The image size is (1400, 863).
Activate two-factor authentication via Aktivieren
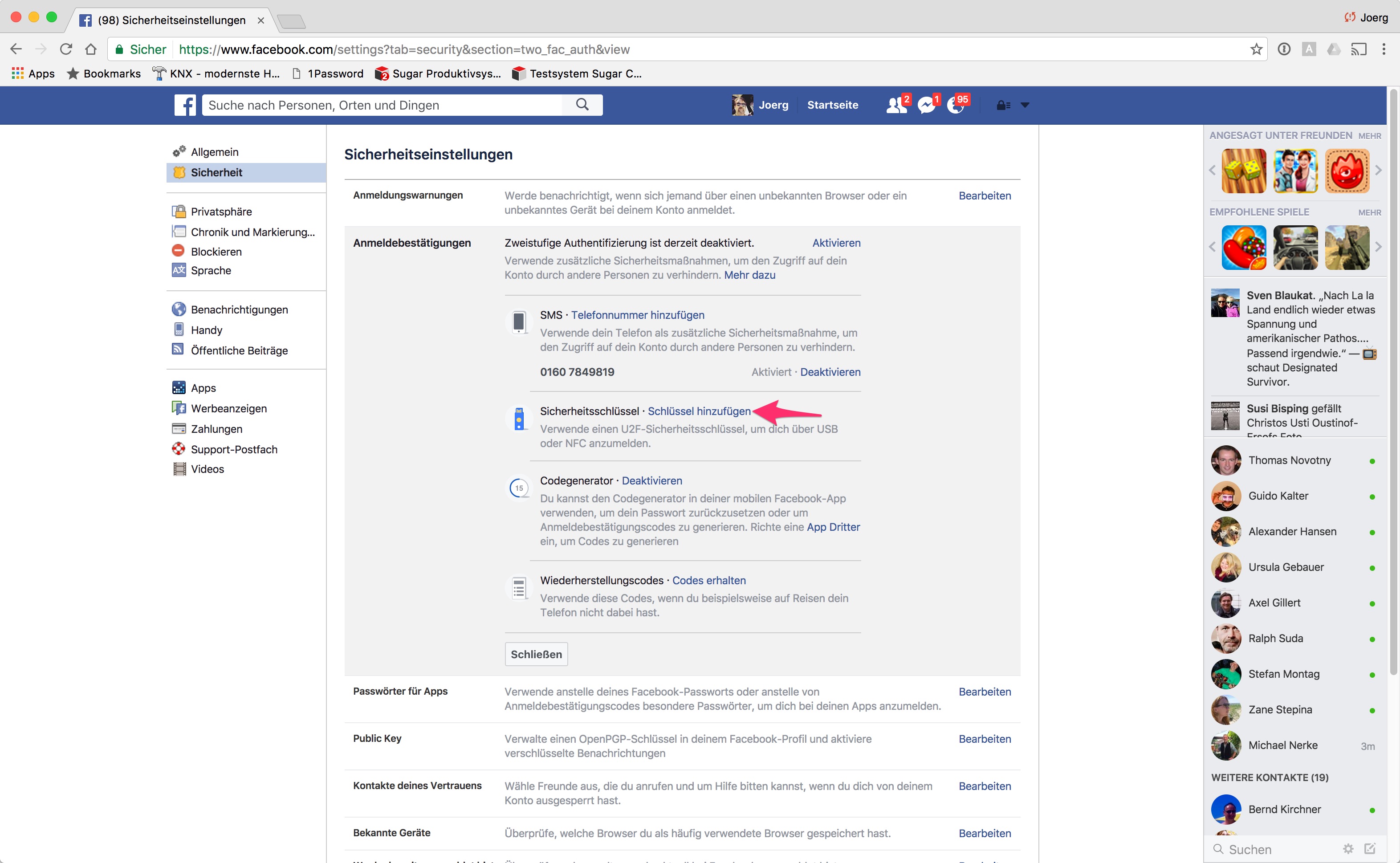tap(836, 243)
